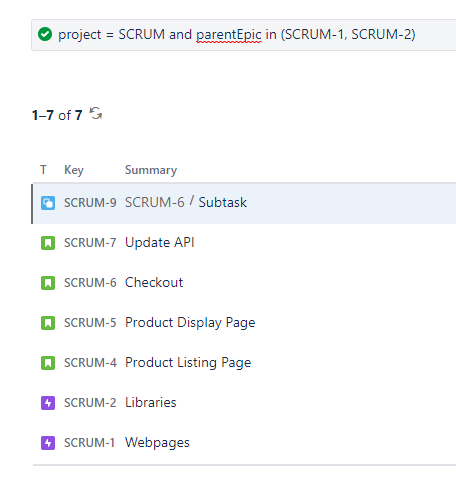
Task: Click the subtask type icon for SCRUM-9
Action: tap(48, 203)
